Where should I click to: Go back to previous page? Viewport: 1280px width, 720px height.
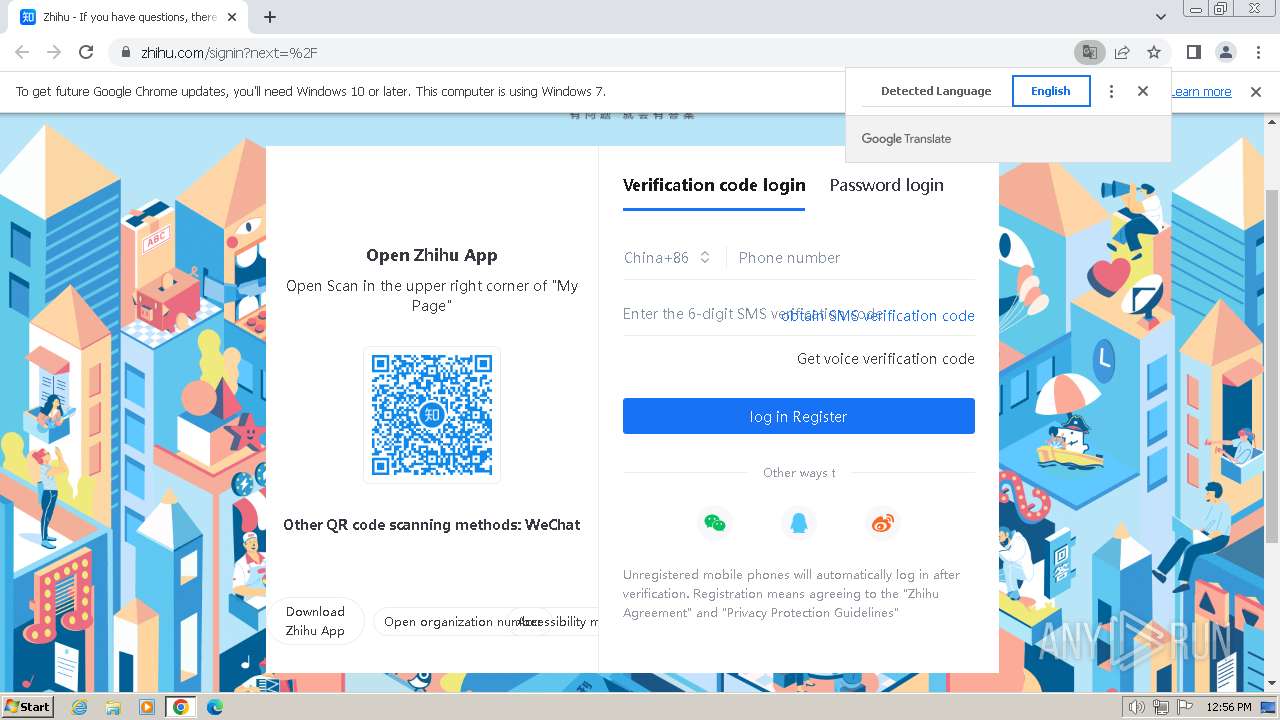22,52
